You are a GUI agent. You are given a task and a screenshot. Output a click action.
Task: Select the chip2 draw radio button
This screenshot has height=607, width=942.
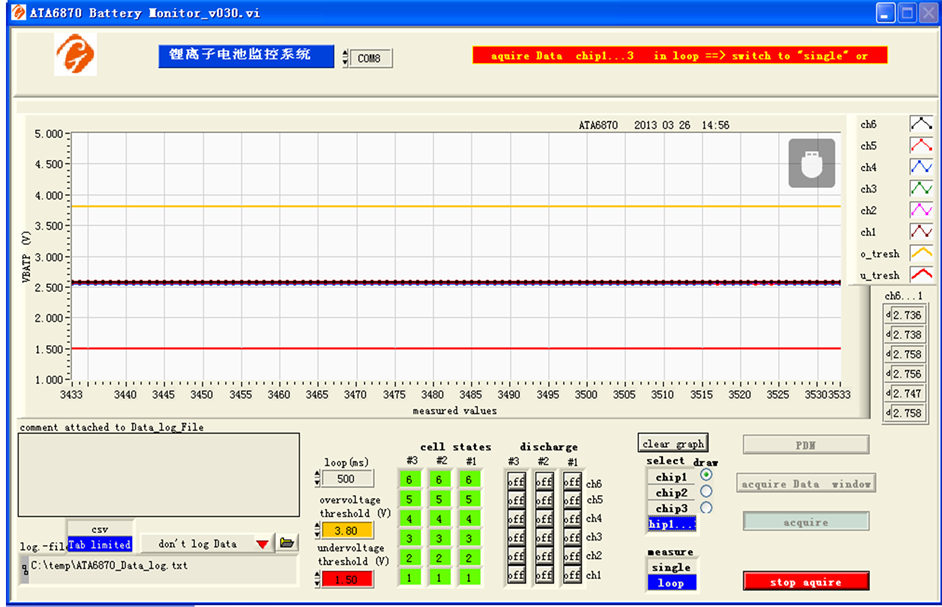click(x=707, y=491)
